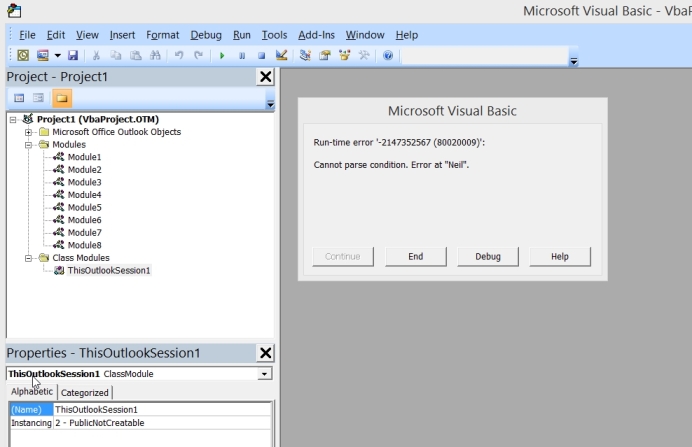Select Module8 in the project tree
The image size is (692, 447).
coord(84,245)
